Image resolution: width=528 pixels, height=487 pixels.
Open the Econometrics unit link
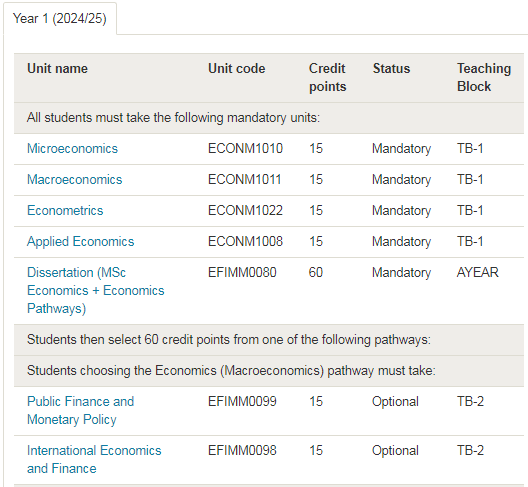tap(65, 210)
